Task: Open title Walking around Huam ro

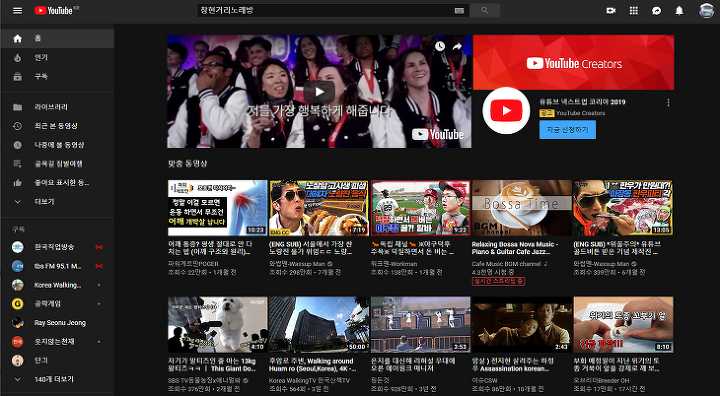Action: [x=312, y=365]
